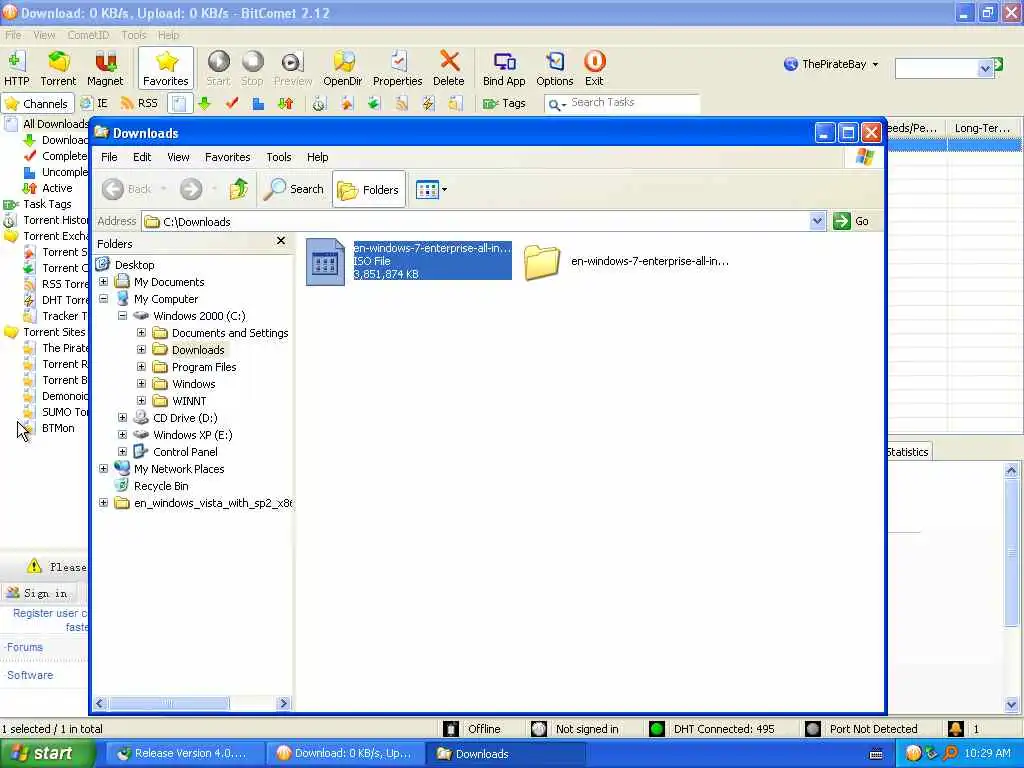The image size is (1024, 768).
Task: Click the Go button next to address bar
Action: (x=851, y=221)
